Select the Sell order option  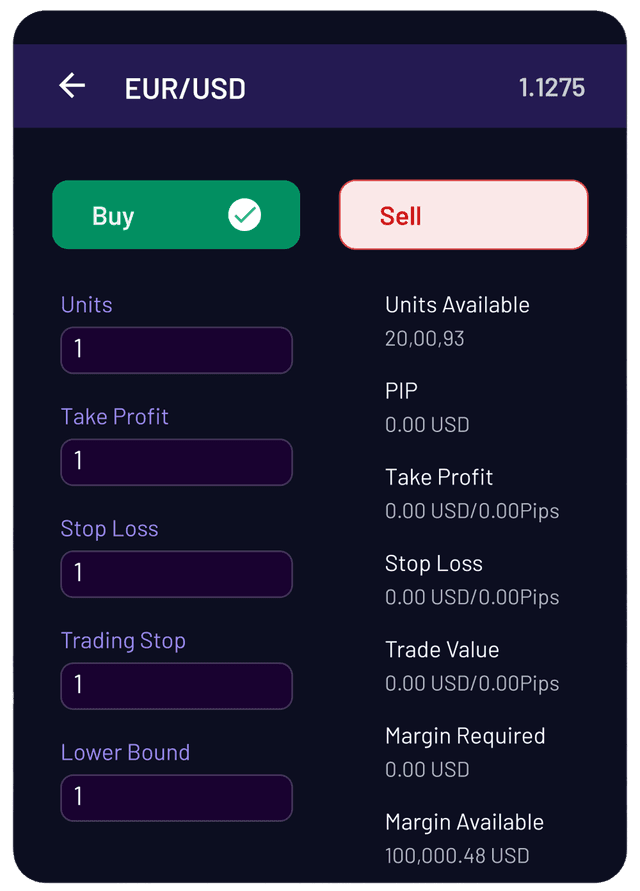point(464,215)
